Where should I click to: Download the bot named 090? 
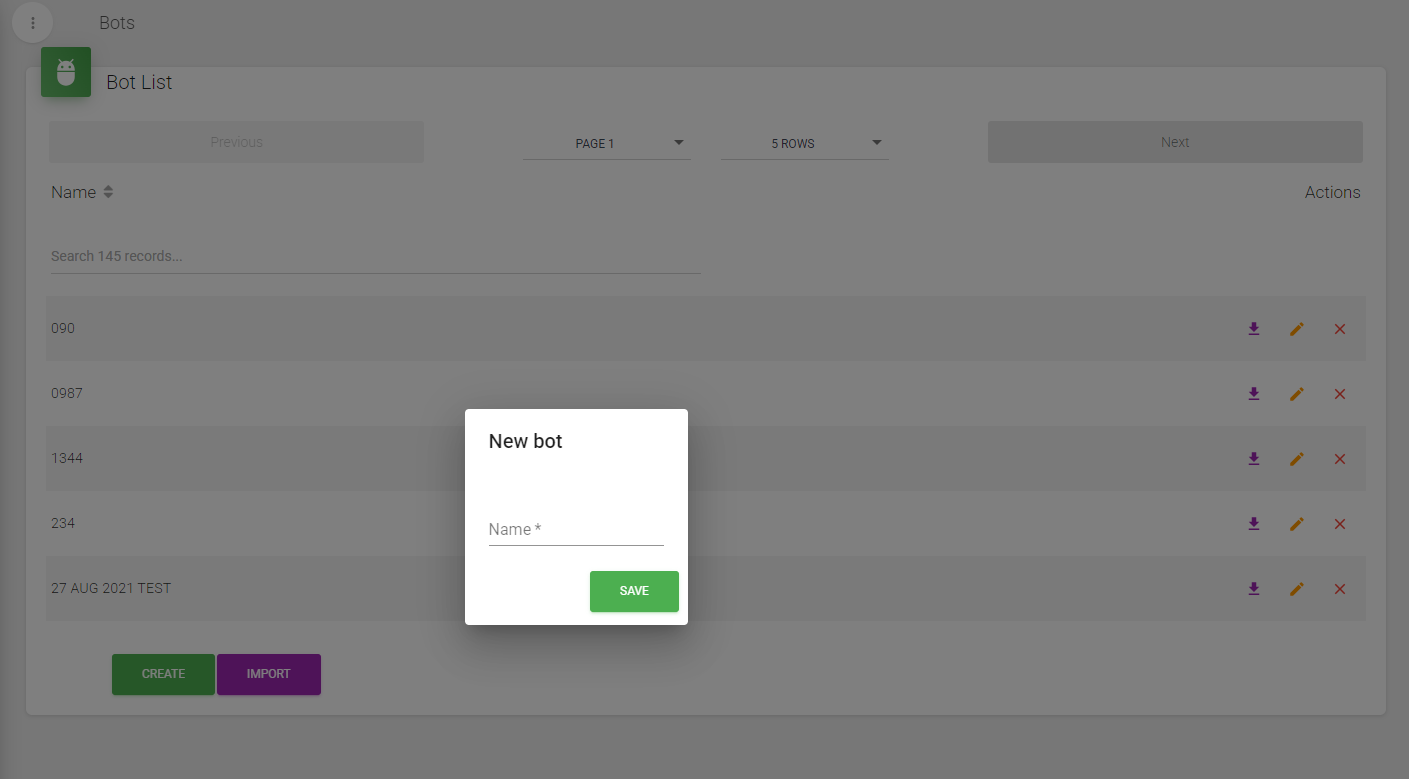pos(1254,329)
